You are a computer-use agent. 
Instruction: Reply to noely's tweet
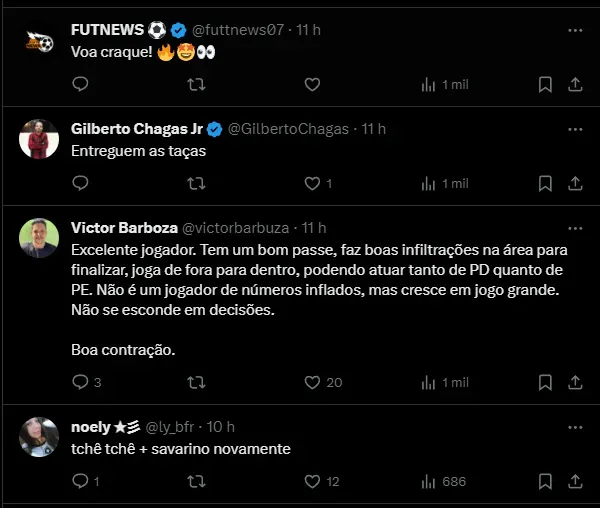81,481
